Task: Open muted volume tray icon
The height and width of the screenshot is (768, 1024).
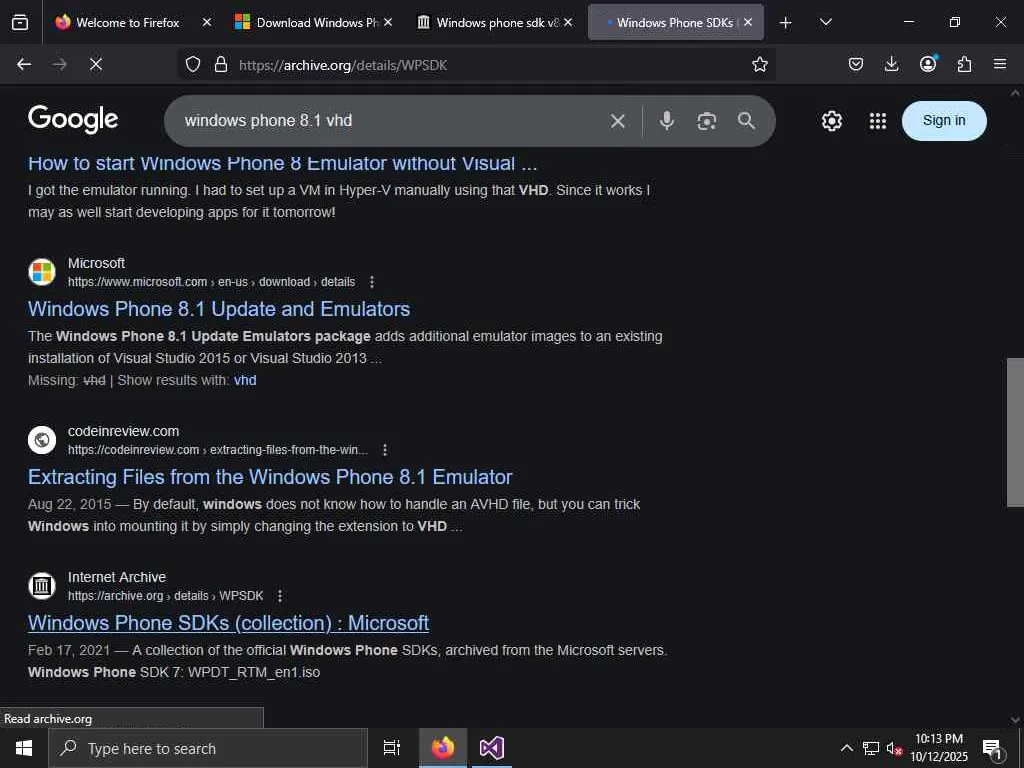Action: click(x=894, y=748)
